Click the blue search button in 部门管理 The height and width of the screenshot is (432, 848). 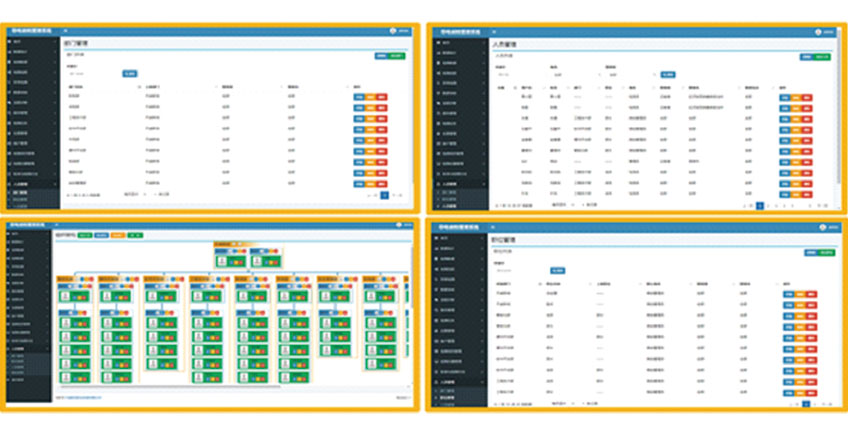pos(129,73)
